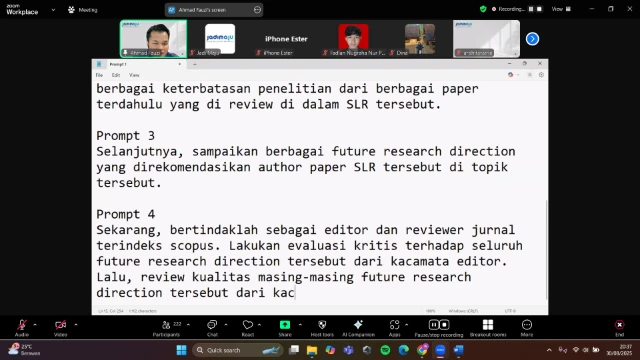Open the Chat panel
This screenshot has width=640, height=360.
point(212,328)
